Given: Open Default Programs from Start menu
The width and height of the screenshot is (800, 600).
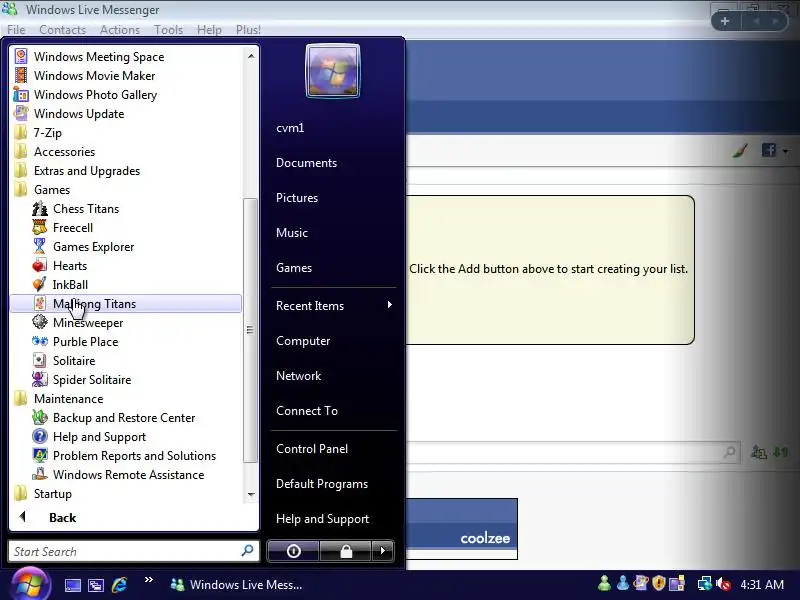Looking at the screenshot, I should click(322, 484).
